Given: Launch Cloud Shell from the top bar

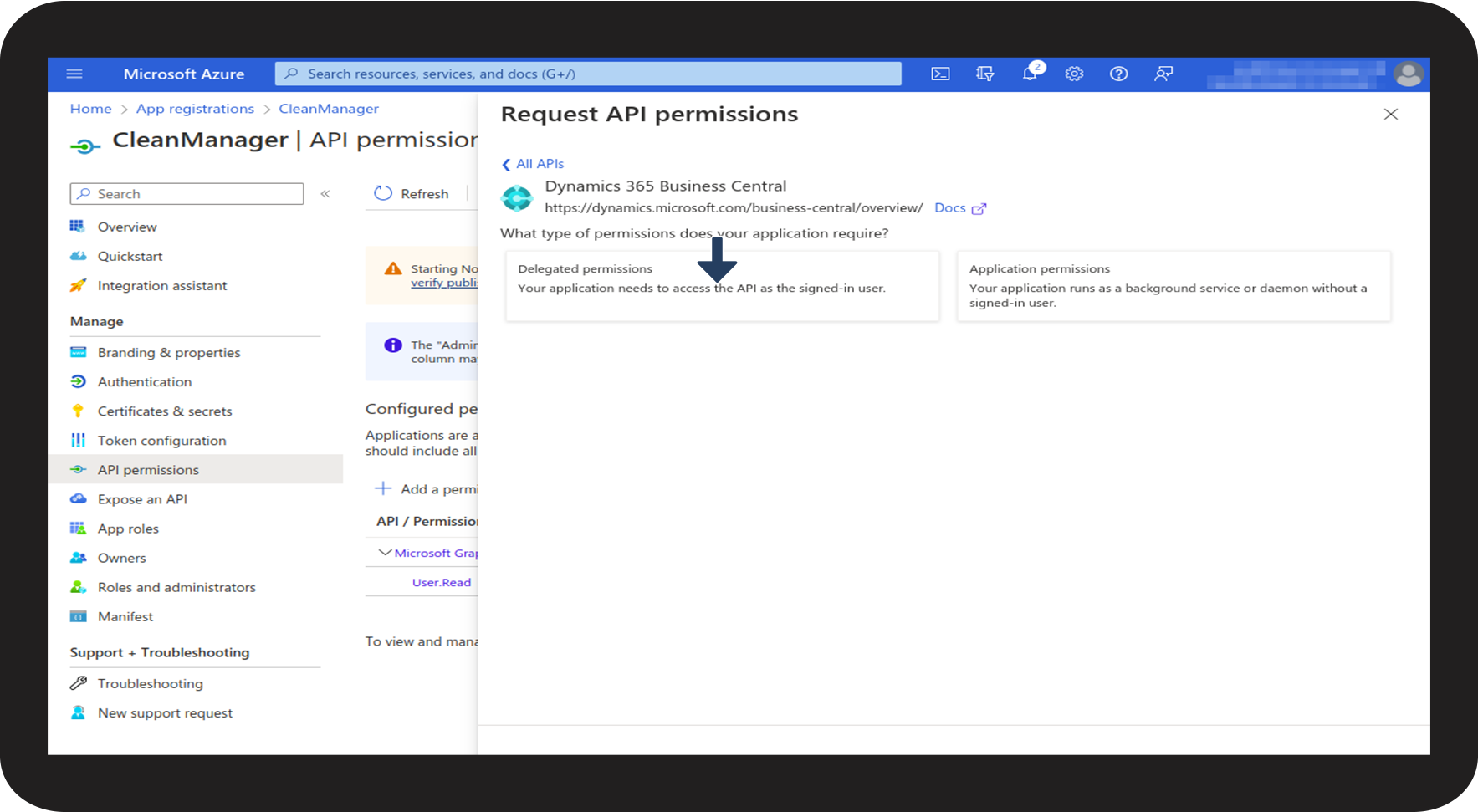Looking at the screenshot, I should (940, 74).
